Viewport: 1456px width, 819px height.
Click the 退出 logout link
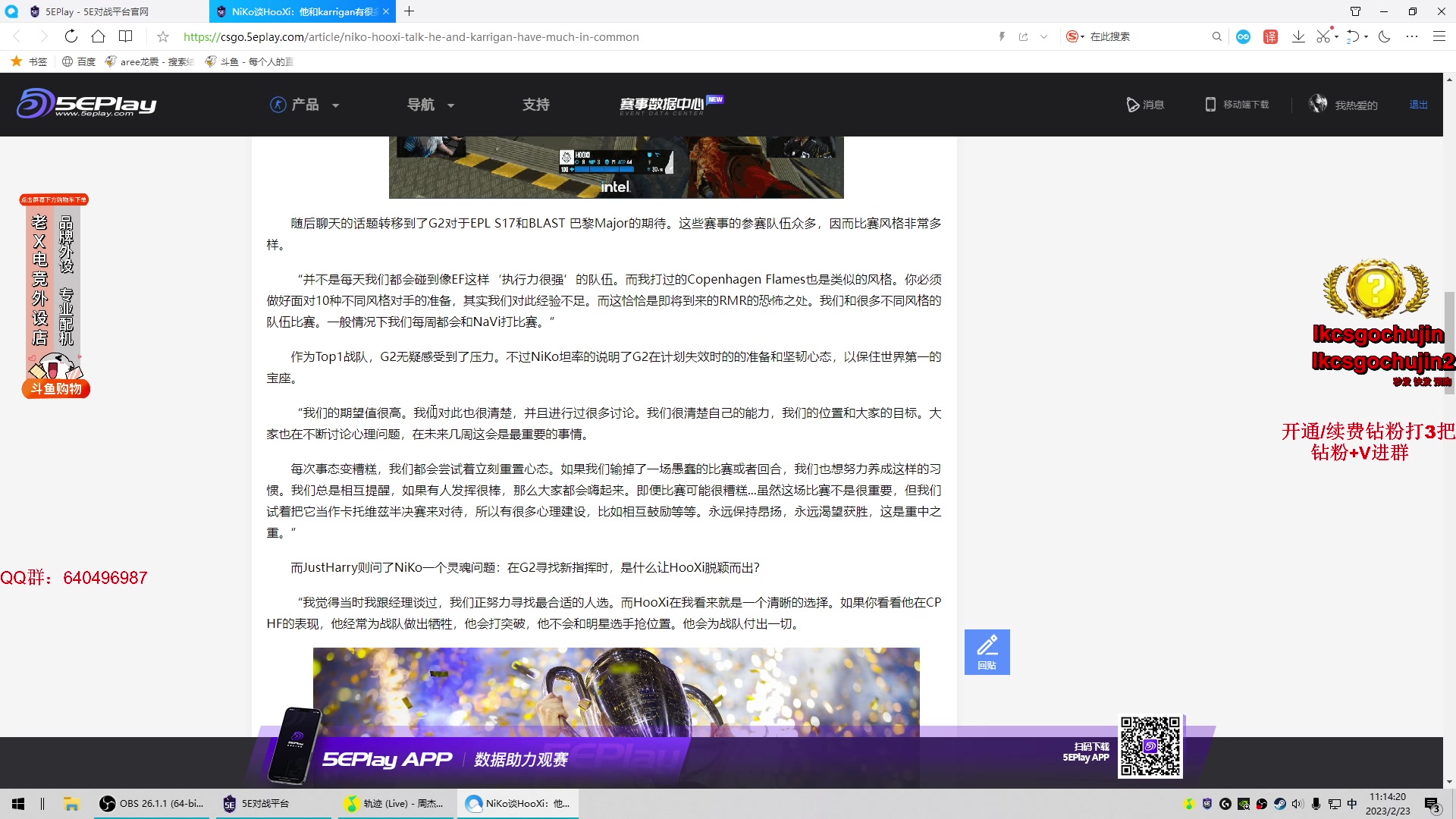[x=1418, y=105]
